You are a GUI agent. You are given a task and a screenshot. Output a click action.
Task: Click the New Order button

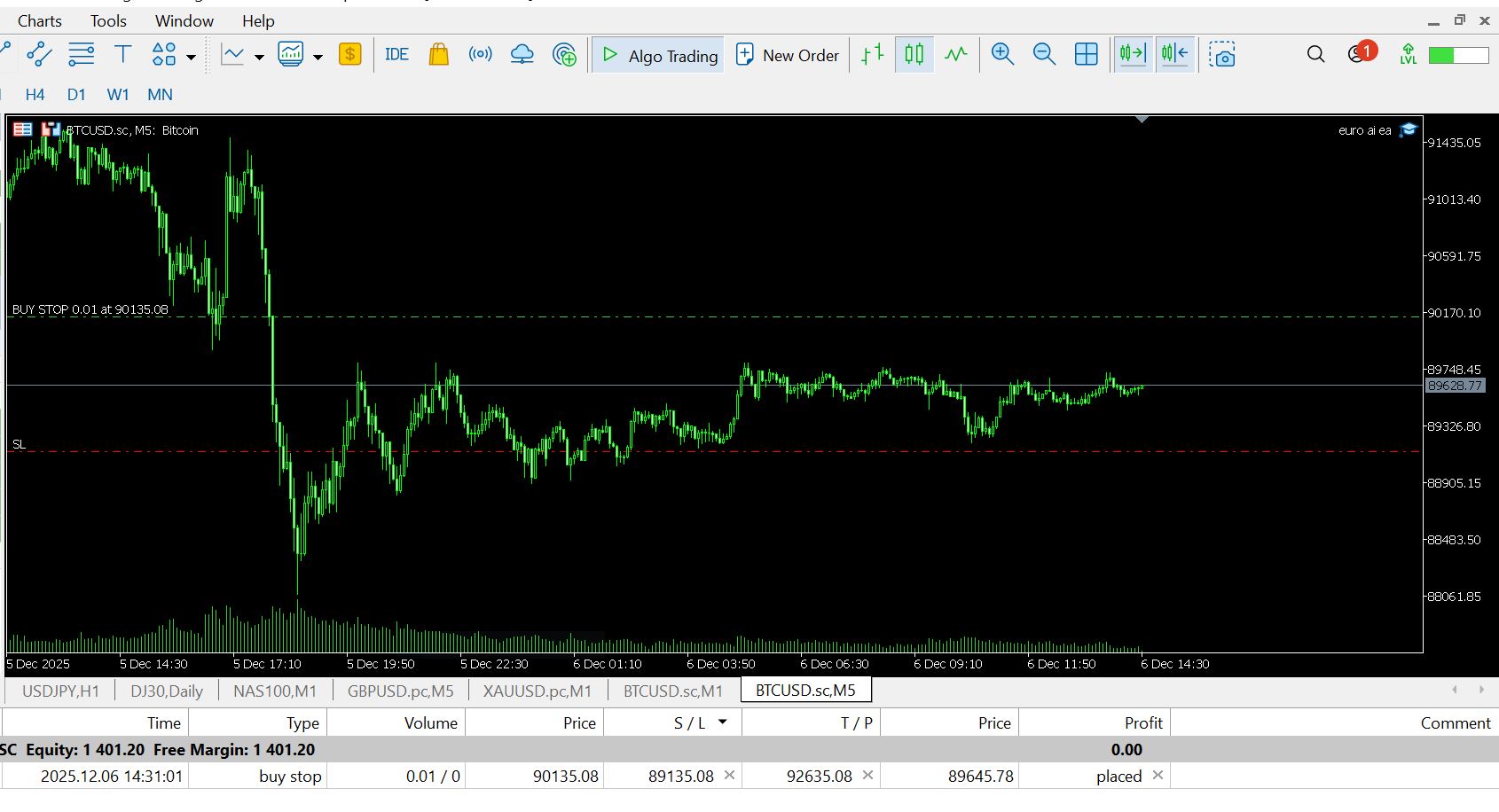coord(788,55)
